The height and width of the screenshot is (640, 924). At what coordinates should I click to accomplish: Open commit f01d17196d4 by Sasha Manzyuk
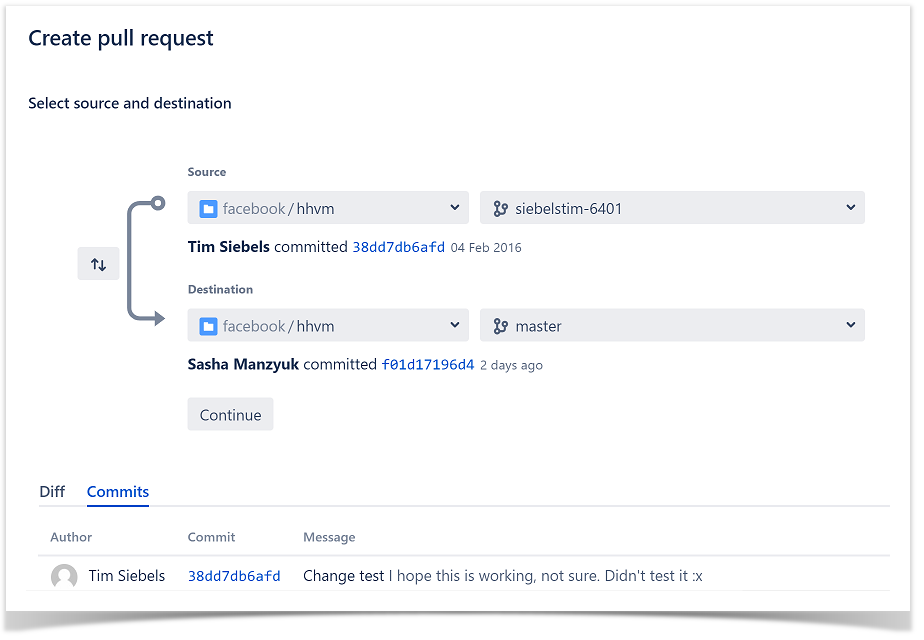click(428, 364)
